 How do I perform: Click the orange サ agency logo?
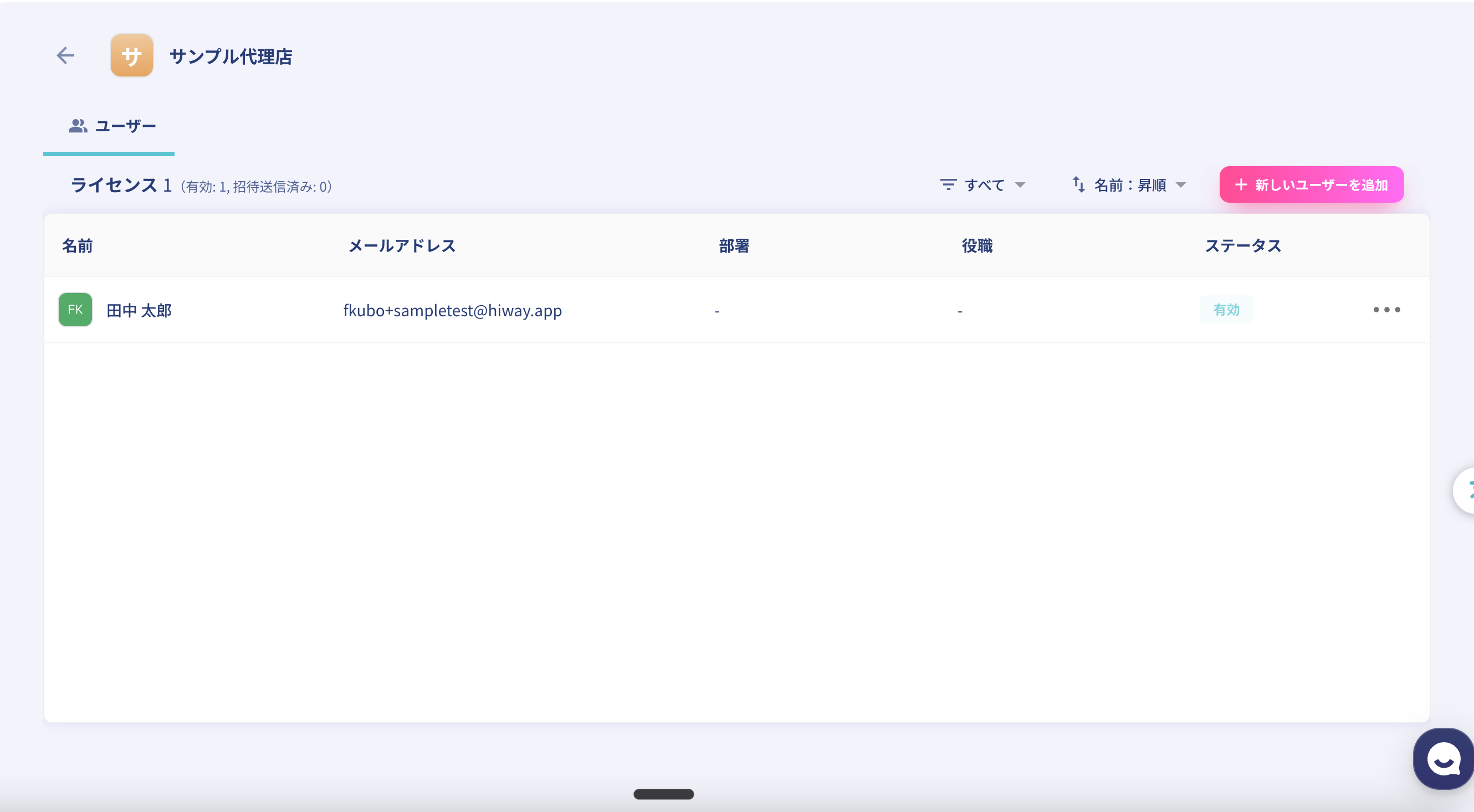132,55
